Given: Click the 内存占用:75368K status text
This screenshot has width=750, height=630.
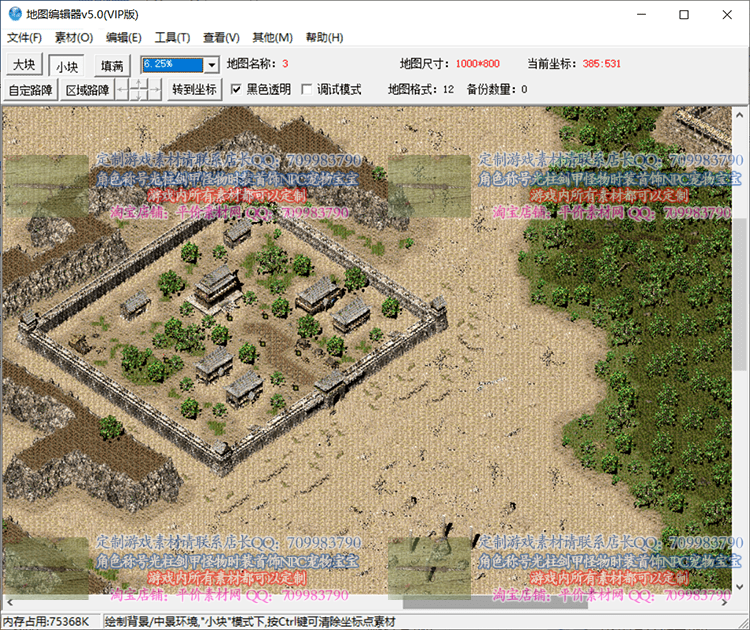Looking at the screenshot, I should coord(46,621).
